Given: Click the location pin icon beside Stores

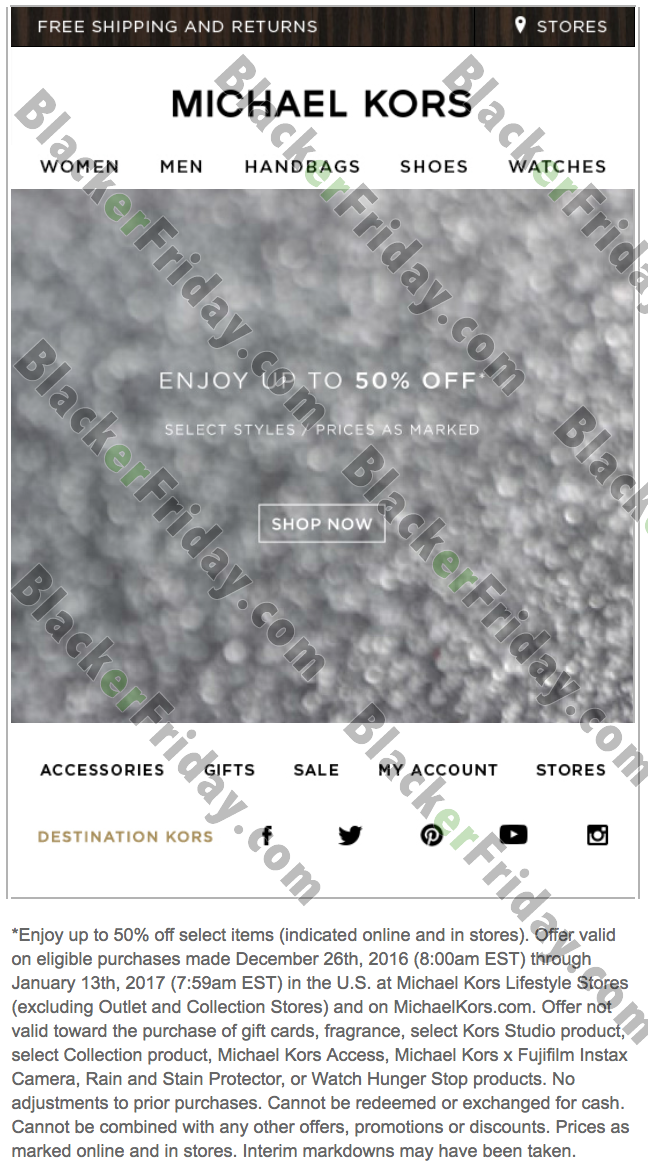Looking at the screenshot, I should (x=520, y=25).
